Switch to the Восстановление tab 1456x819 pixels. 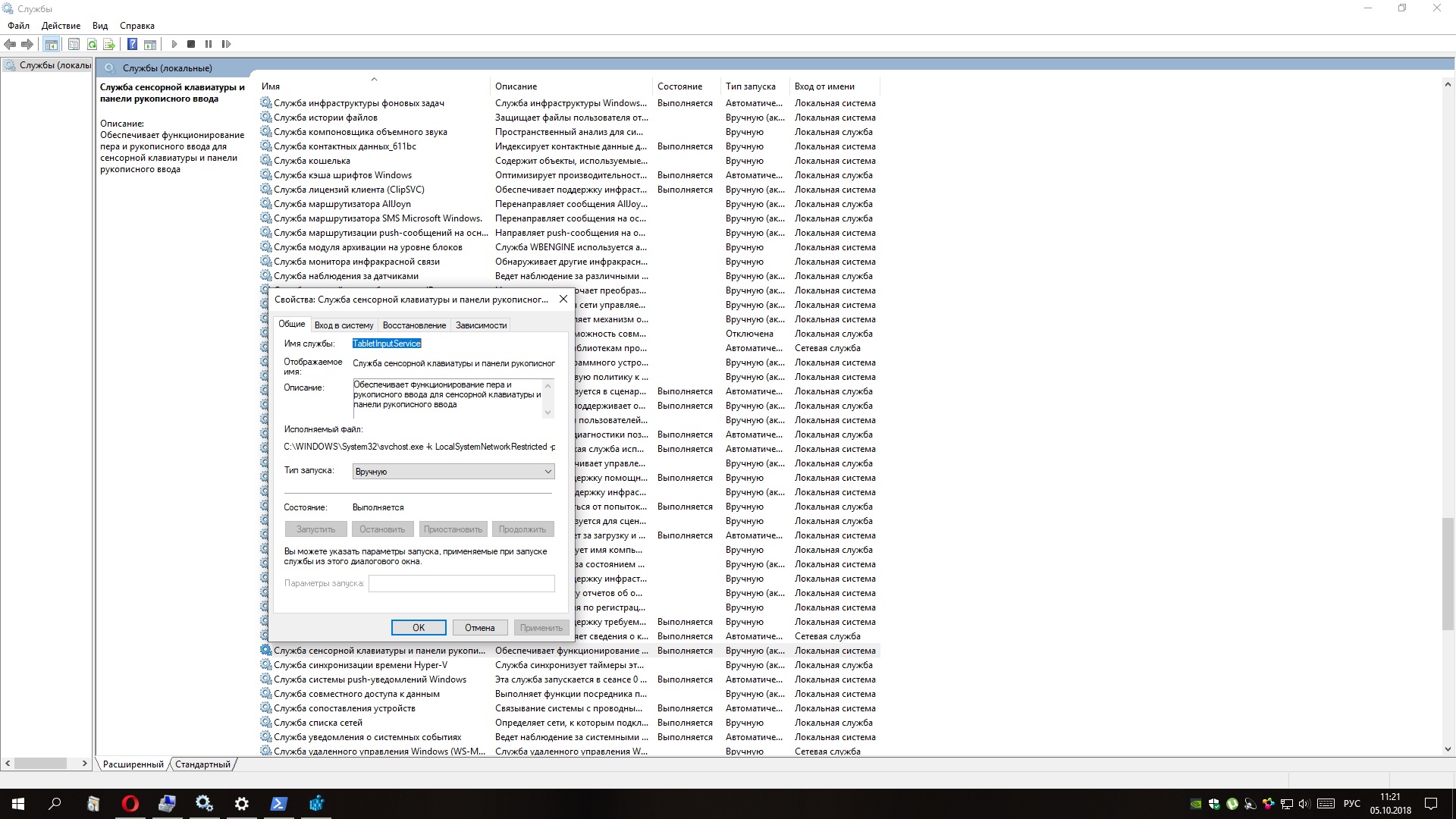pos(414,325)
